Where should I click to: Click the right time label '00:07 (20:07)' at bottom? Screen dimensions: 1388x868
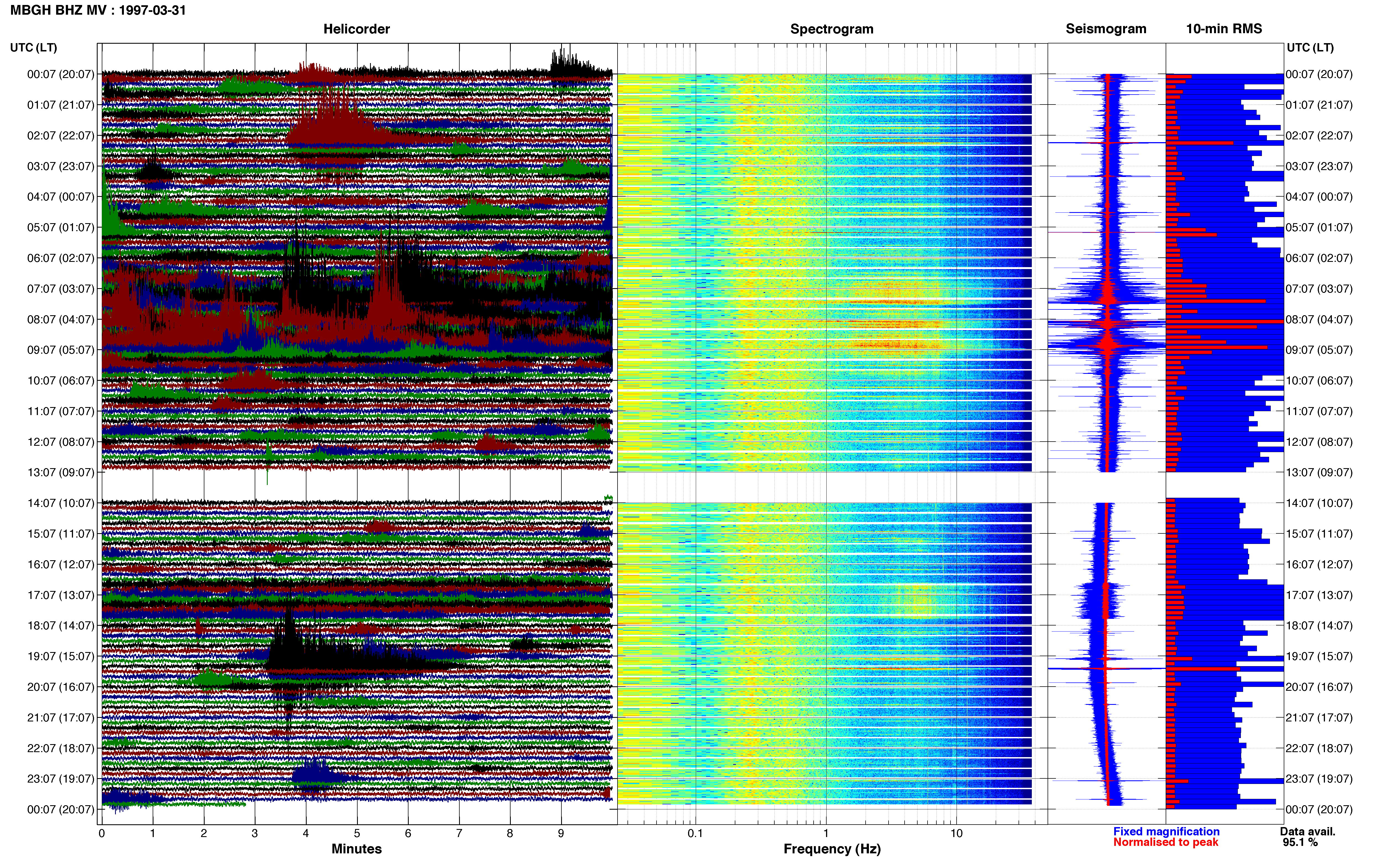click(1319, 809)
